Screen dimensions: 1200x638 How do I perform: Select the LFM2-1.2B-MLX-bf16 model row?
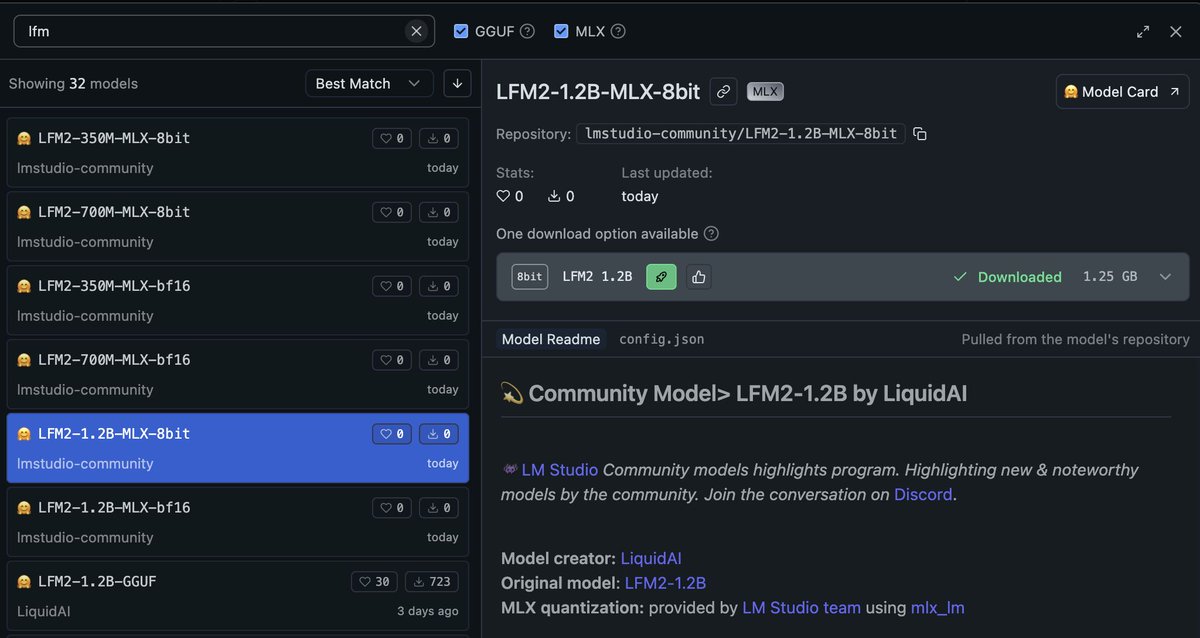point(238,522)
